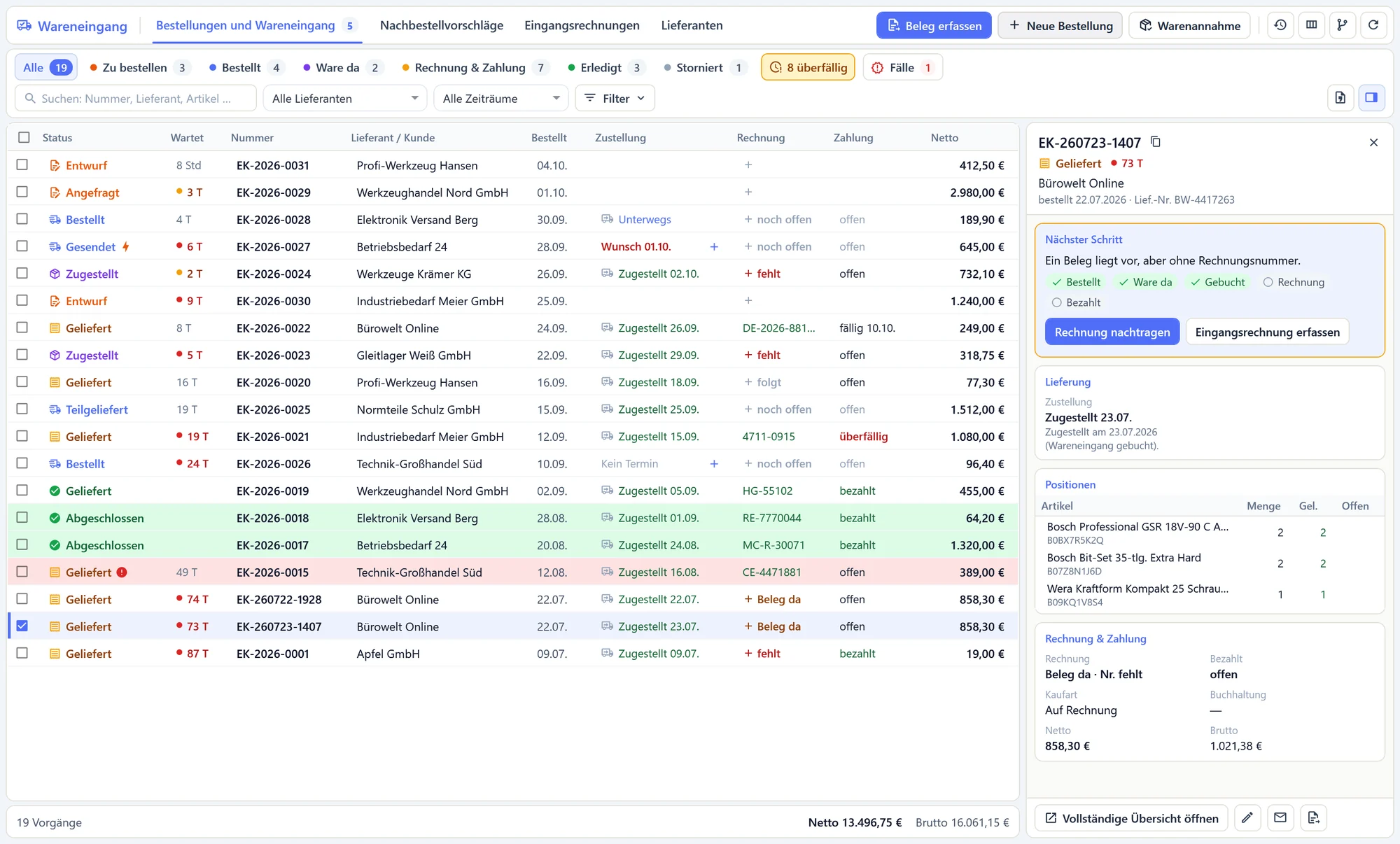Expand the Filter menu
Screen dimensions: 1400x844
(615, 99)
